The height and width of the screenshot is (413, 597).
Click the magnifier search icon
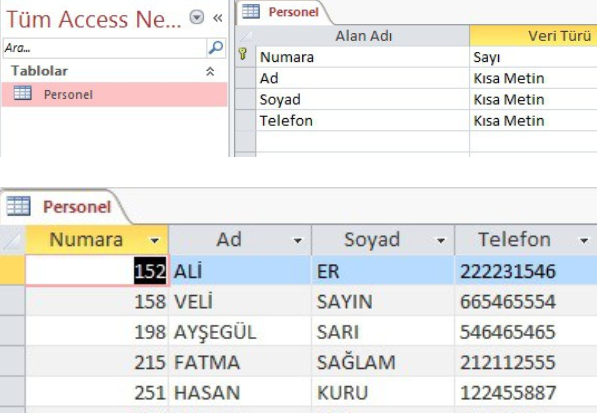[x=216, y=48]
